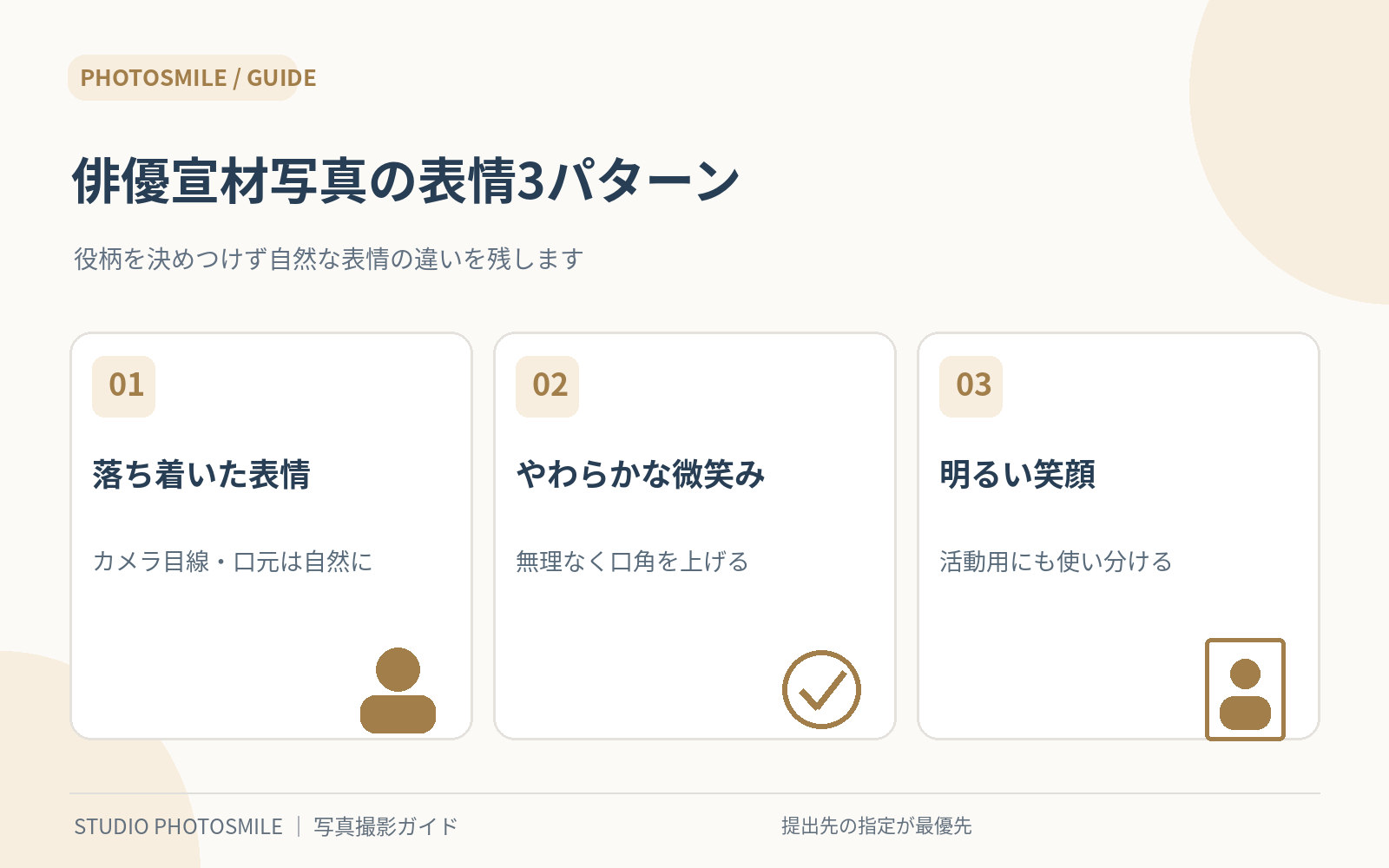Select the 02 number badge
This screenshot has height=868, width=1389.
[x=548, y=386]
